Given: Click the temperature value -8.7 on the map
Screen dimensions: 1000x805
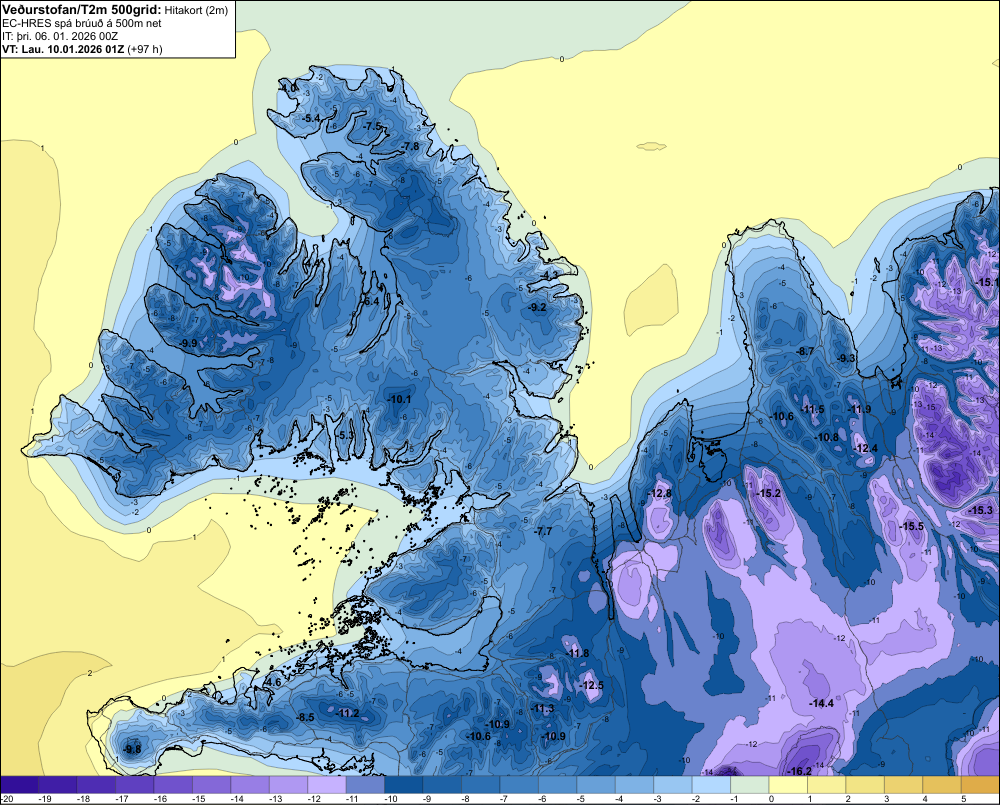Looking at the screenshot, I should pos(805,351).
